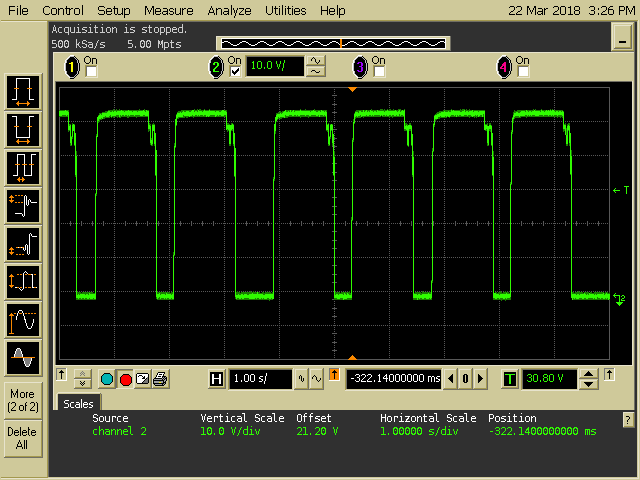Edit the 30.80 V trigger level field
Screen dimensions: 640x480
549,379
